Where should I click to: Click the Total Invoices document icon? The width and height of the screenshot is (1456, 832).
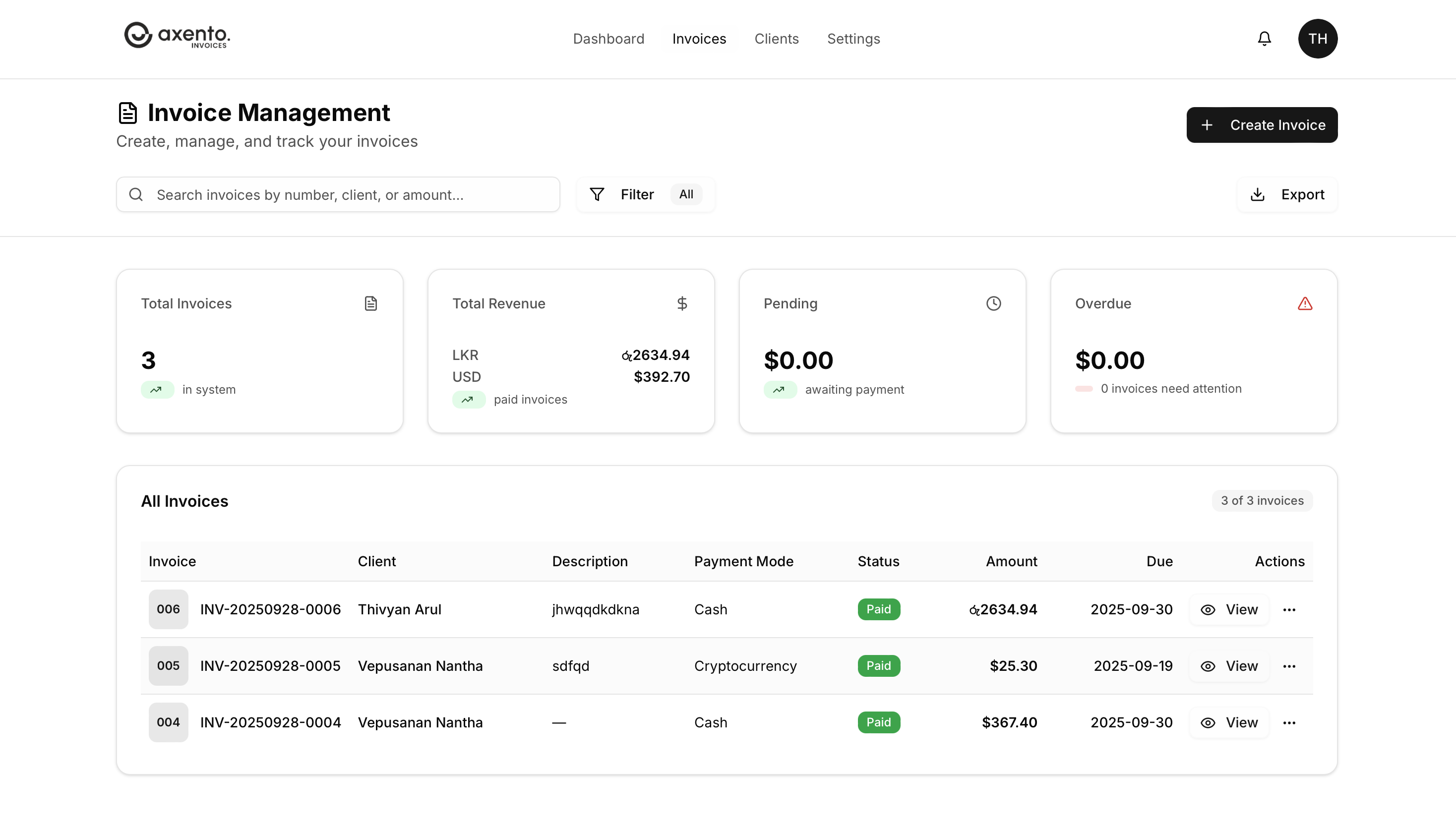click(x=371, y=303)
